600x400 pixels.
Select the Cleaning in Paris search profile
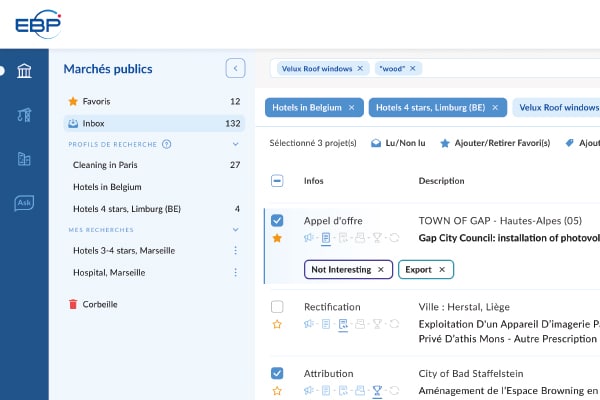point(105,165)
